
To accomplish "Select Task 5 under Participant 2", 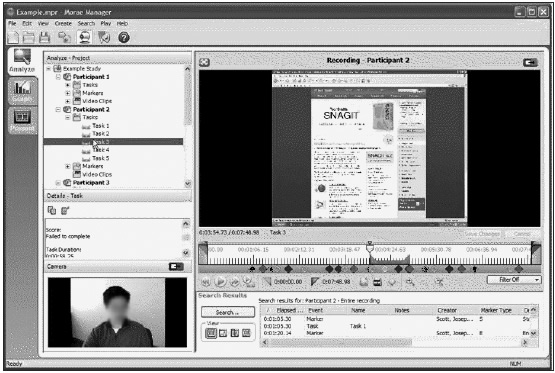I will [x=101, y=158].
